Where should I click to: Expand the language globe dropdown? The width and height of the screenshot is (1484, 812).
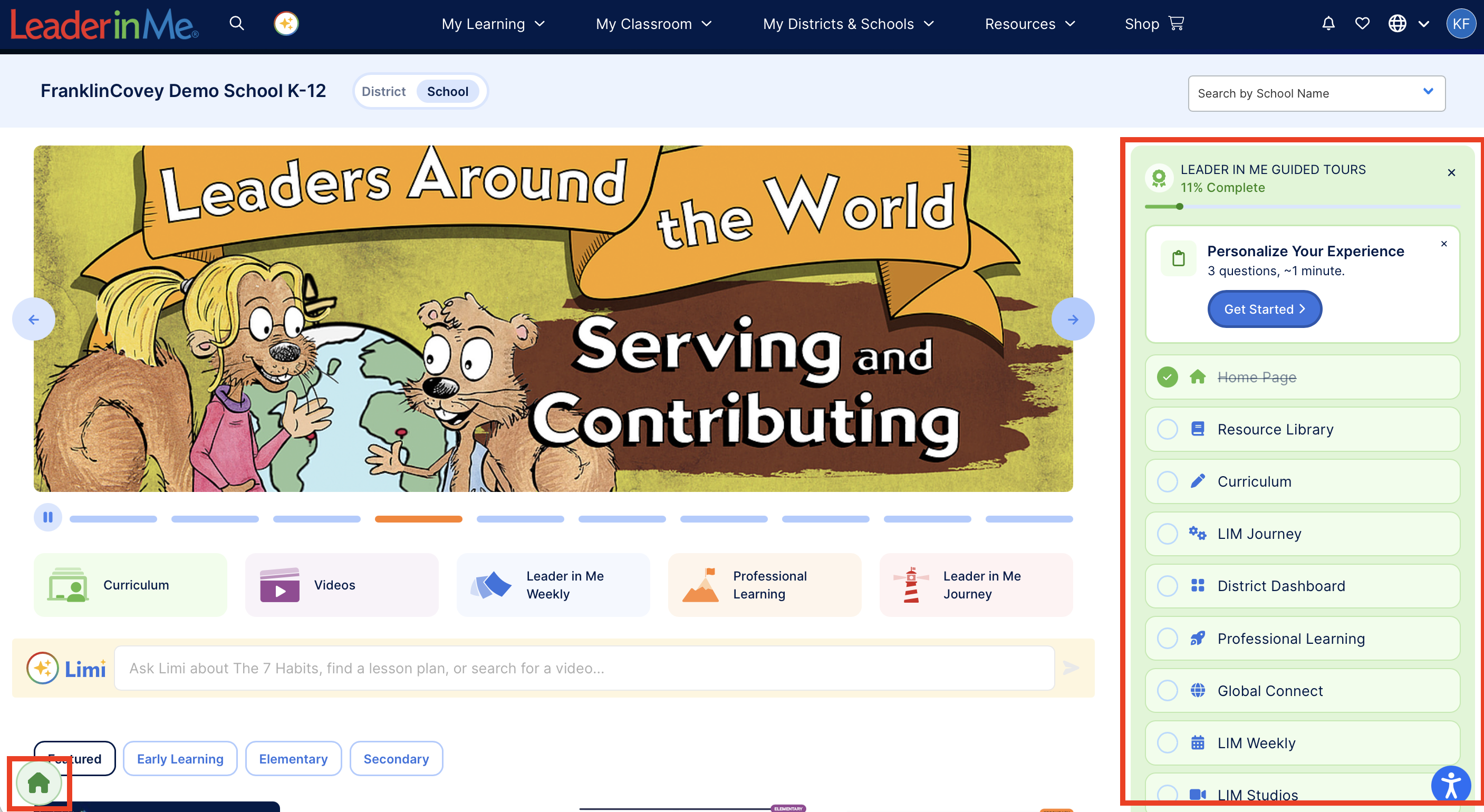pos(1409,24)
